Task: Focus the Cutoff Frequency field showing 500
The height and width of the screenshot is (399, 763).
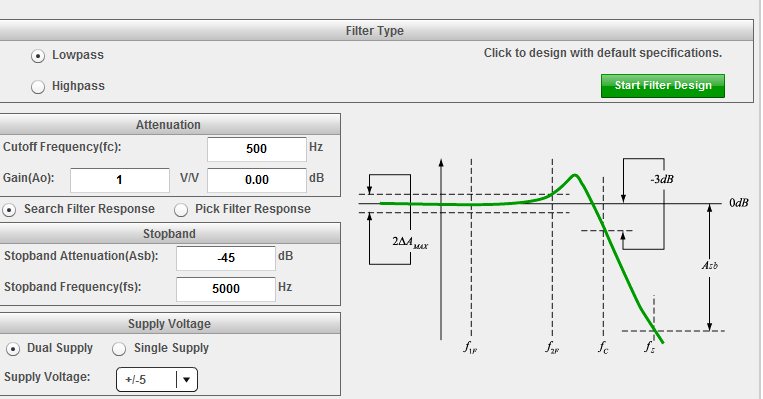Action: 256,149
